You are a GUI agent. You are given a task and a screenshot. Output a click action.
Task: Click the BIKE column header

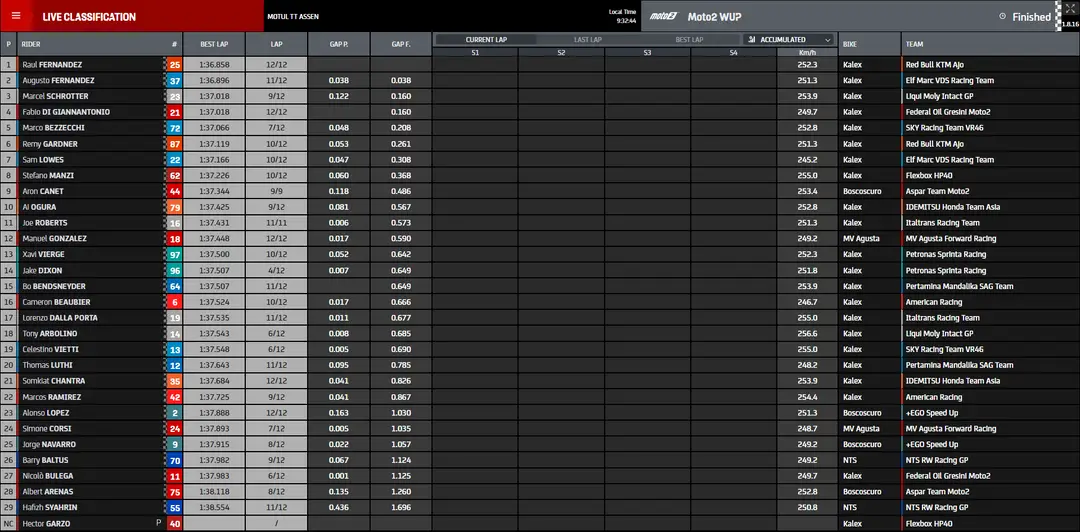[x=850, y=44]
